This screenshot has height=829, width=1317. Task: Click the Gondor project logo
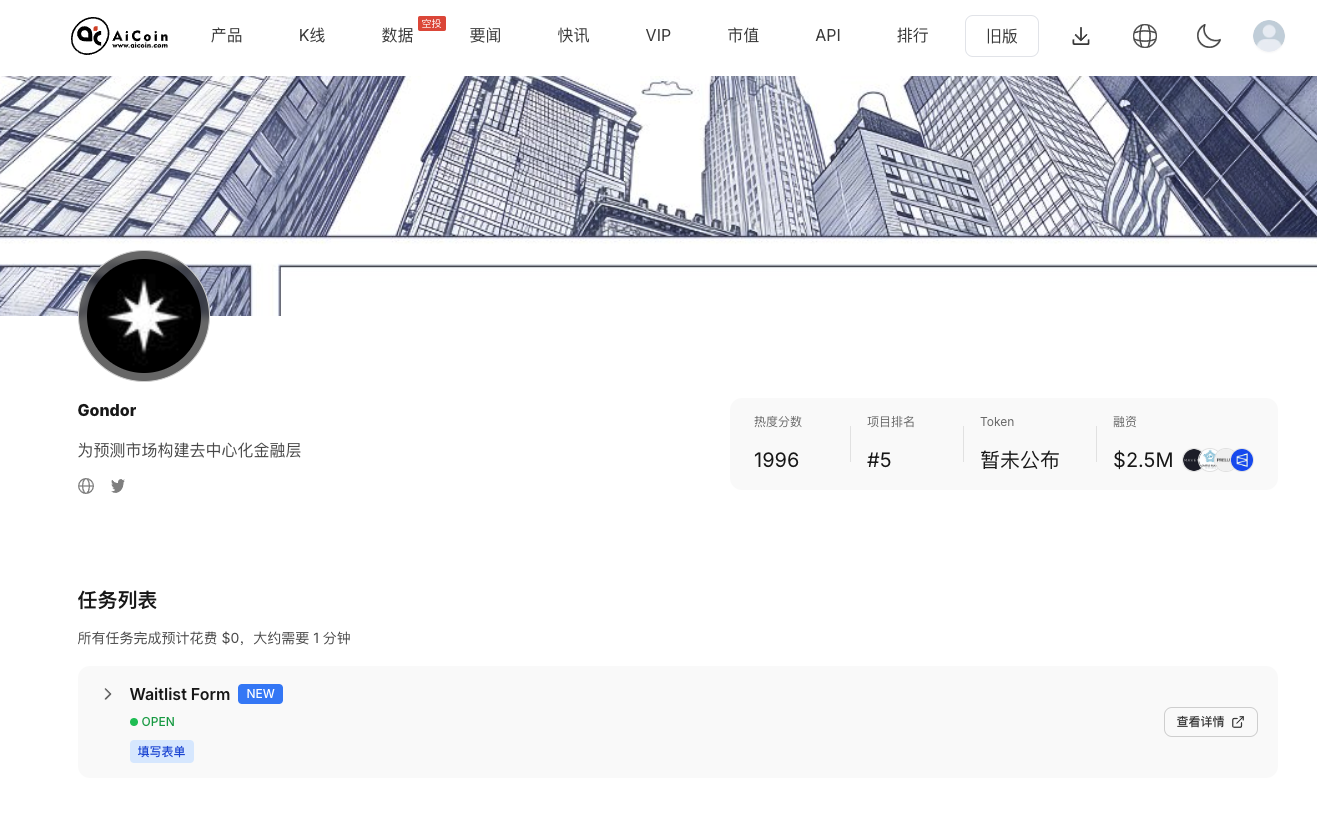tap(143, 315)
